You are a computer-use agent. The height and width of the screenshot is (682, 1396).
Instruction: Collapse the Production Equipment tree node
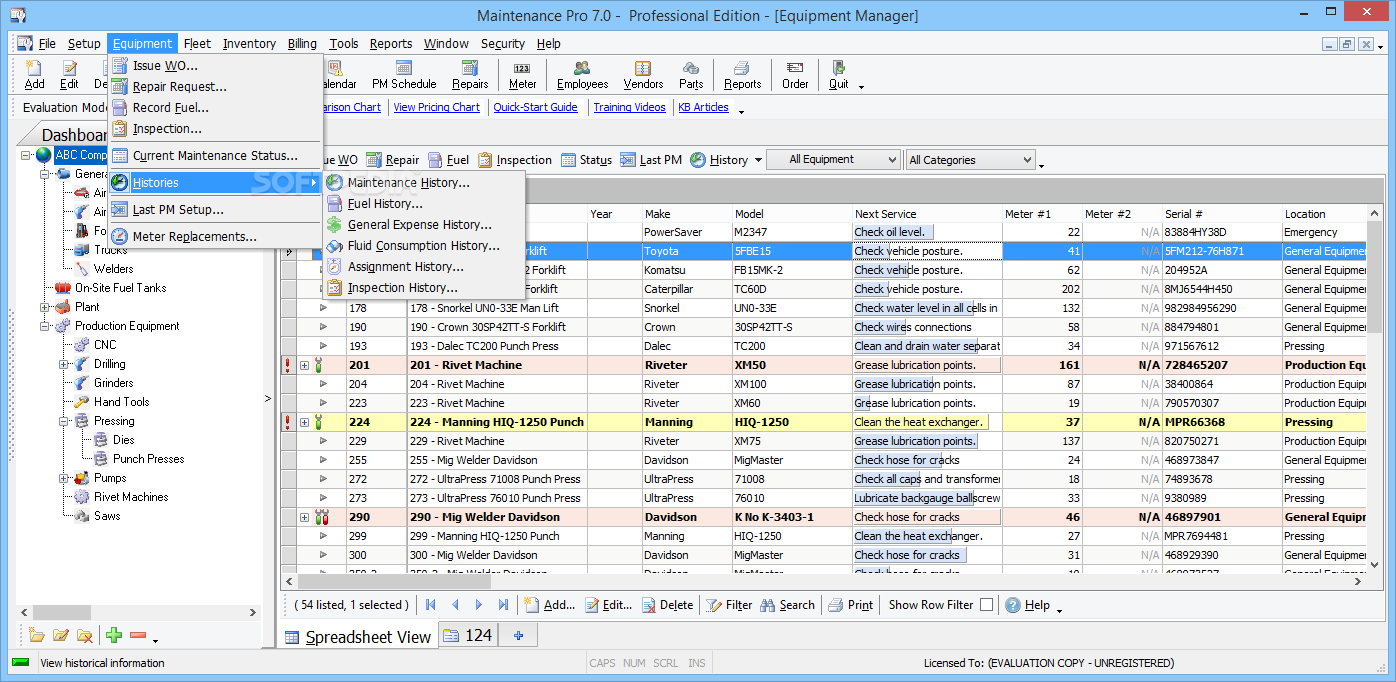coord(45,326)
